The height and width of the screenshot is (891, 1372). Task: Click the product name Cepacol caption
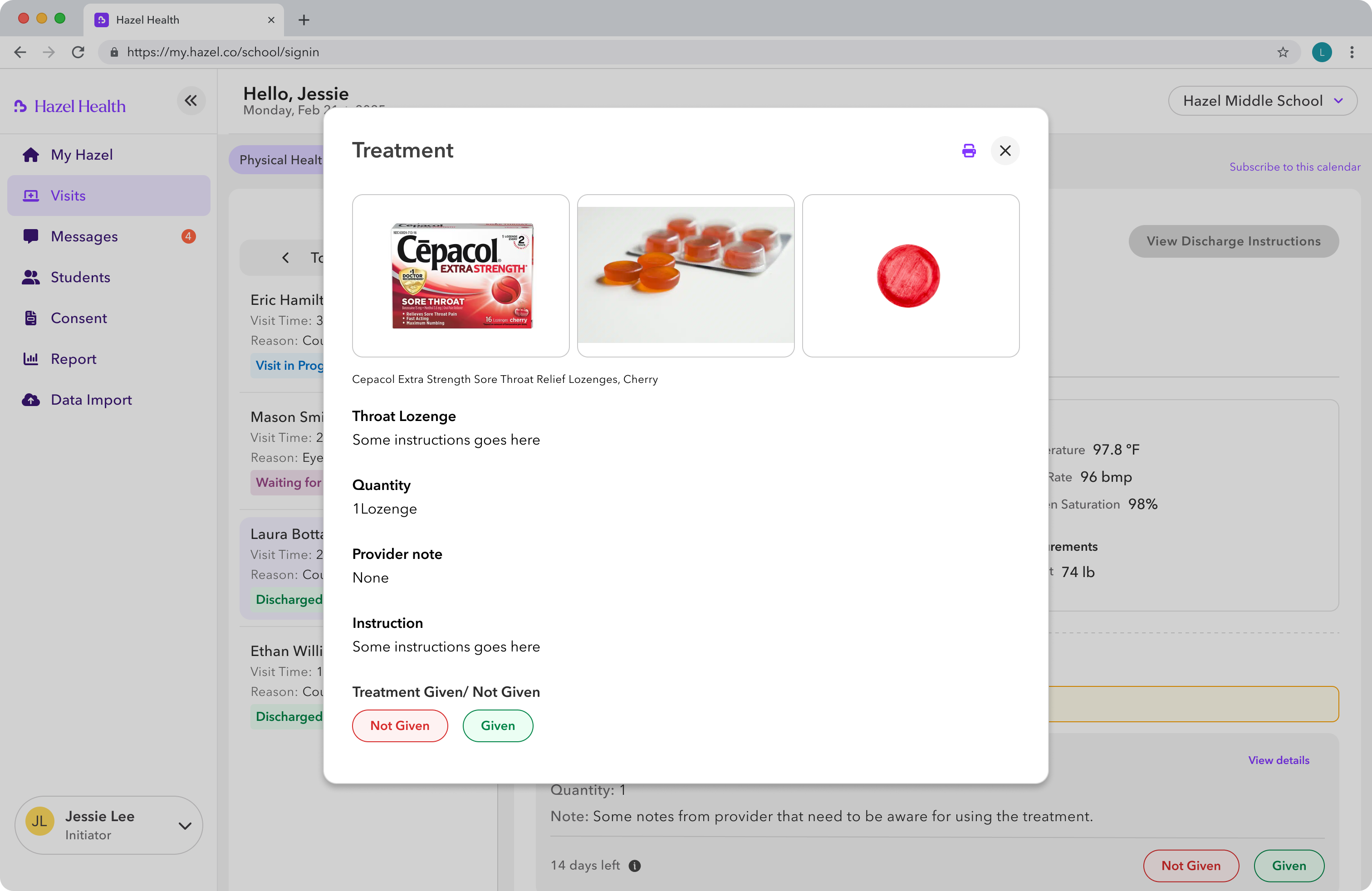(505, 379)
